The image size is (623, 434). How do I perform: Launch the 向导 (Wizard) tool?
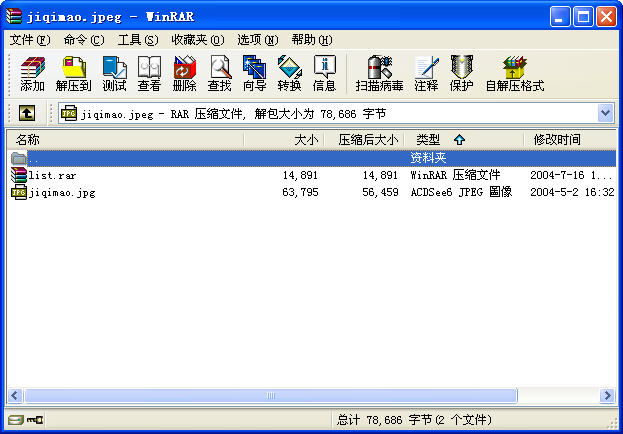[x=254, y=74]
